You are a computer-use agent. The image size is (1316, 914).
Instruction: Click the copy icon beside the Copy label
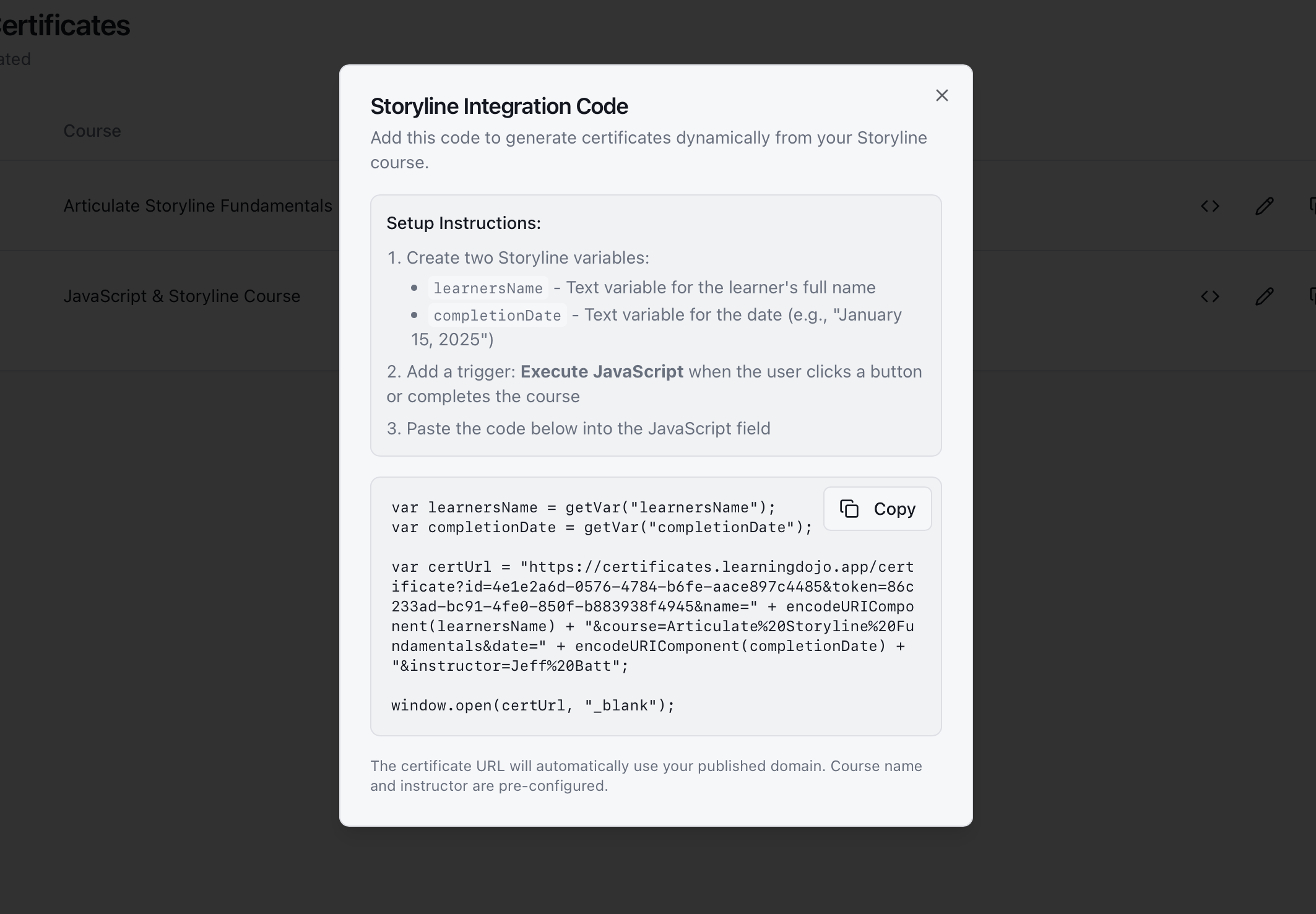point(851,509)
